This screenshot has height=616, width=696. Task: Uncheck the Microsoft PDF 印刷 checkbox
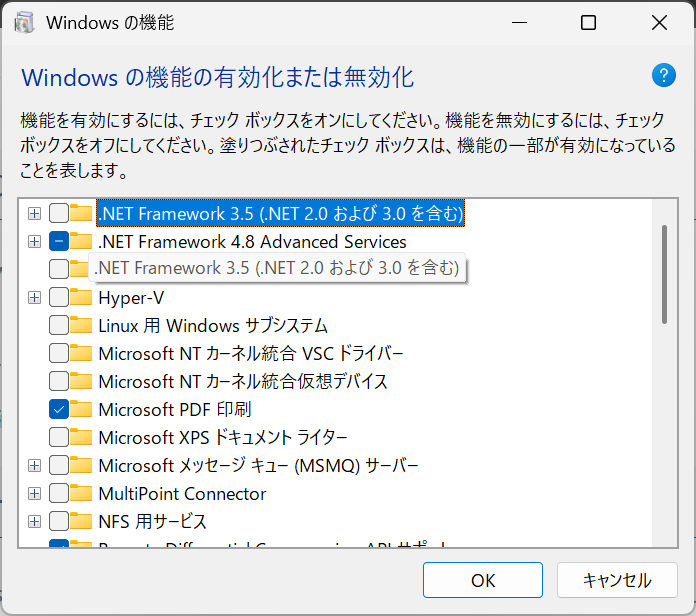click(x=59, y=410)
